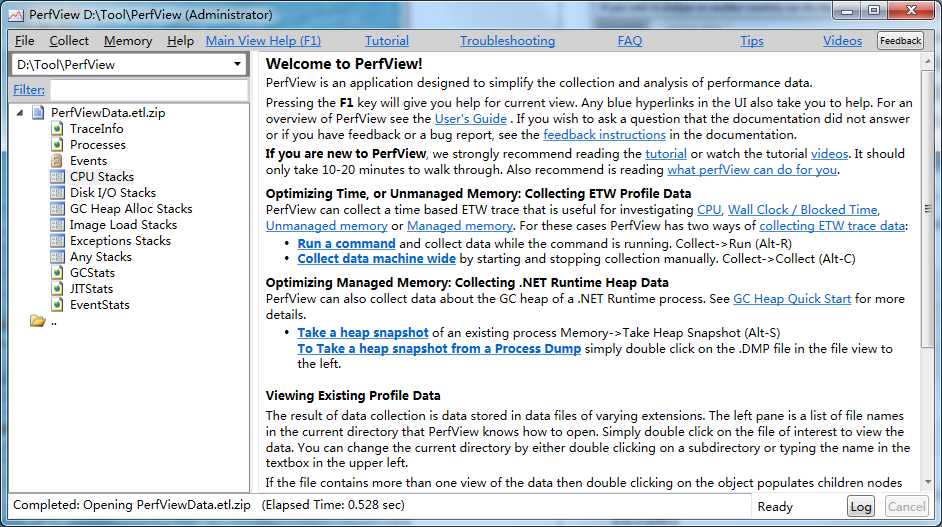Click the GC Heap Alloc Stacks icon
This screenshot has width=942, height=527.
pyautogui.click(x=57, y=209)
